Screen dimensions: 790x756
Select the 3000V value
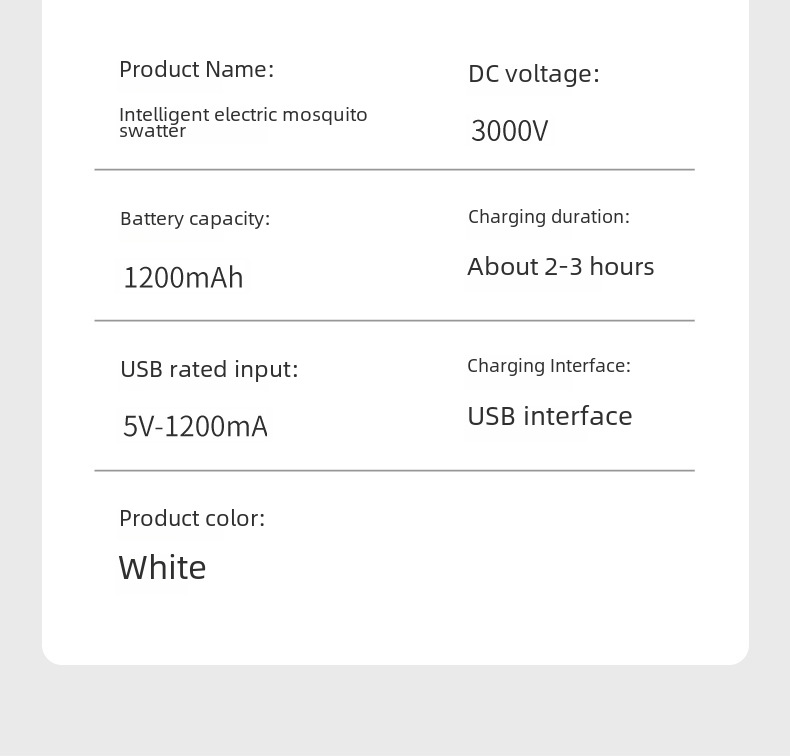(509, 131)
